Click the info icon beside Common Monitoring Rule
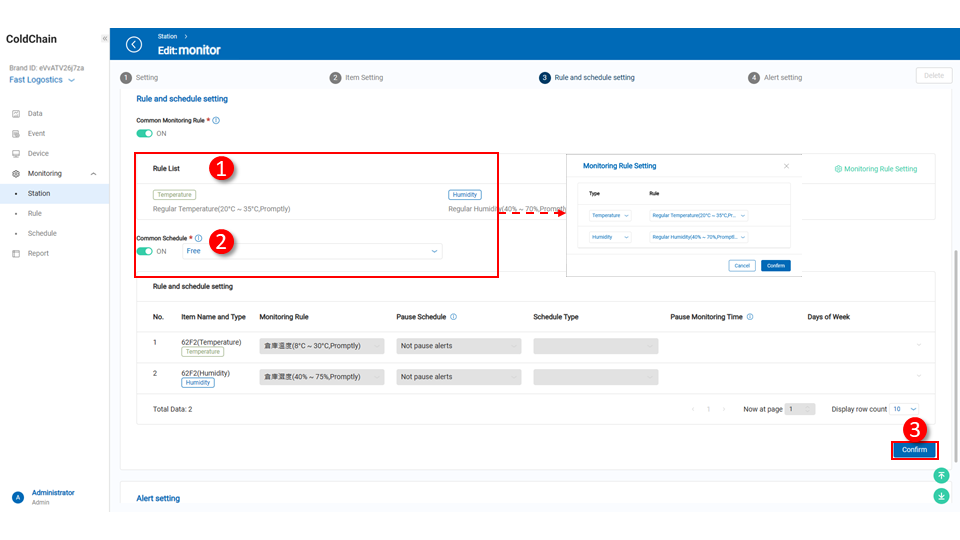Screen dimensions: 960x540 coord(216,120)
